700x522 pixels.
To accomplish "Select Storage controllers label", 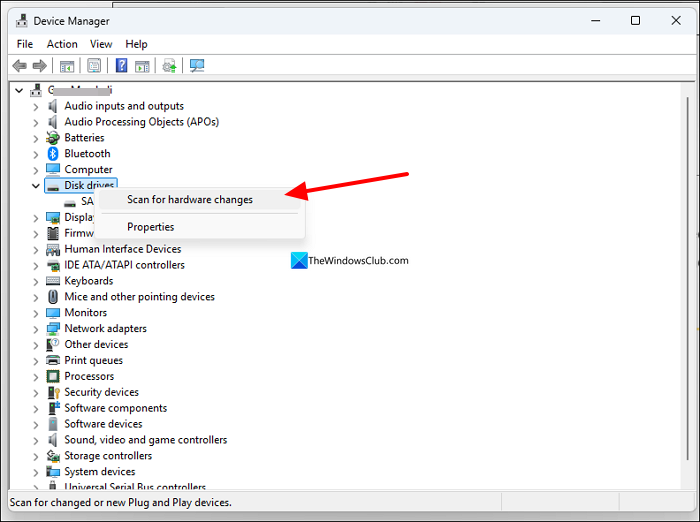I will [108, 456].
